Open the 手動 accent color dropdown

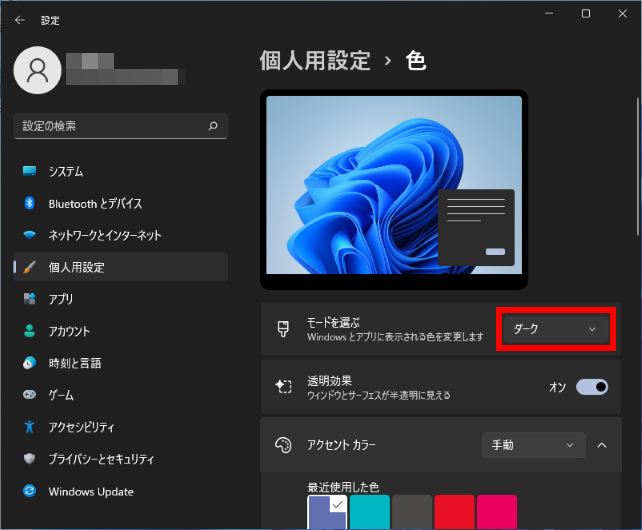533,445
